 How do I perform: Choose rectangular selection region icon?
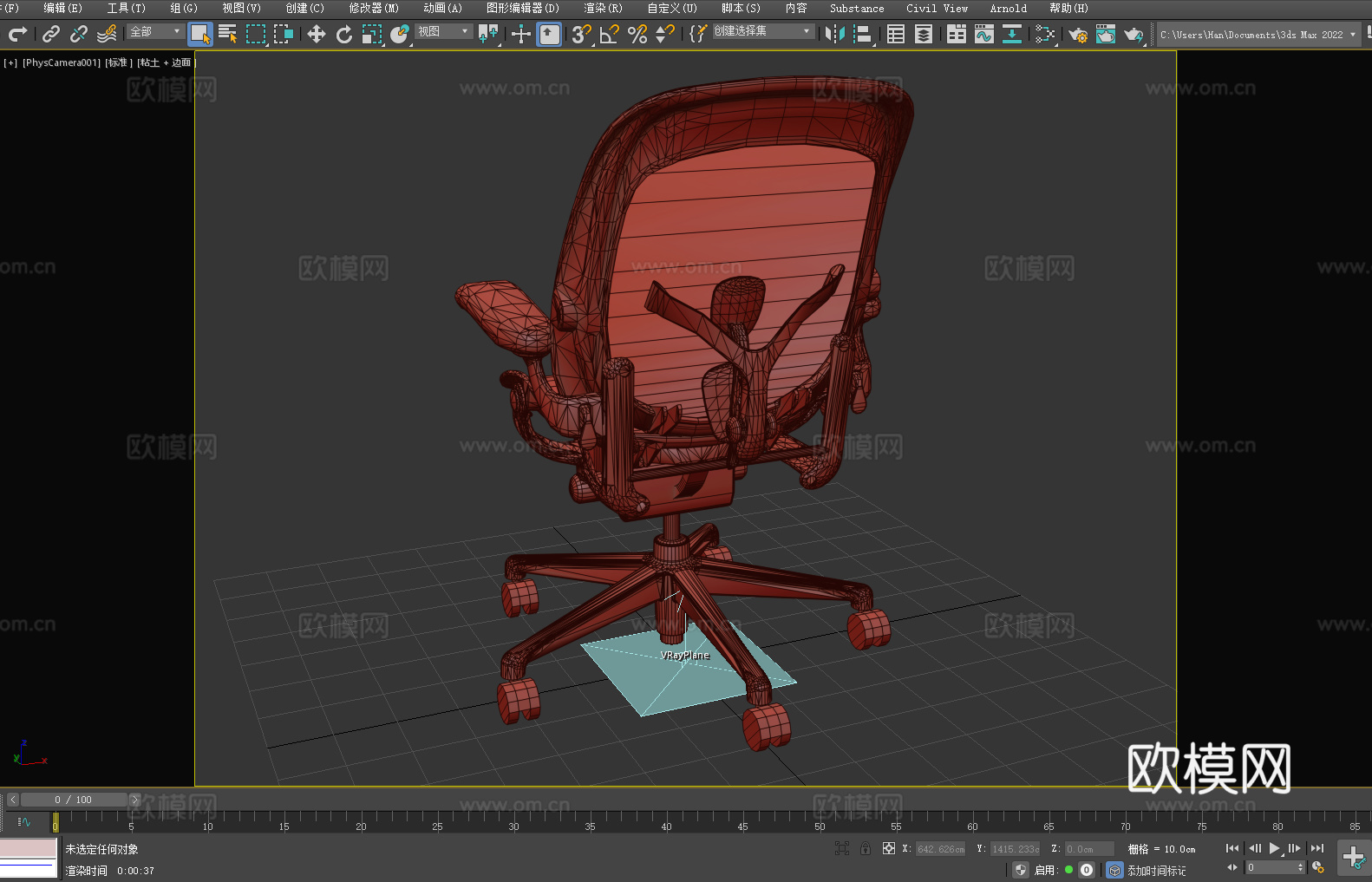(256, 34)
